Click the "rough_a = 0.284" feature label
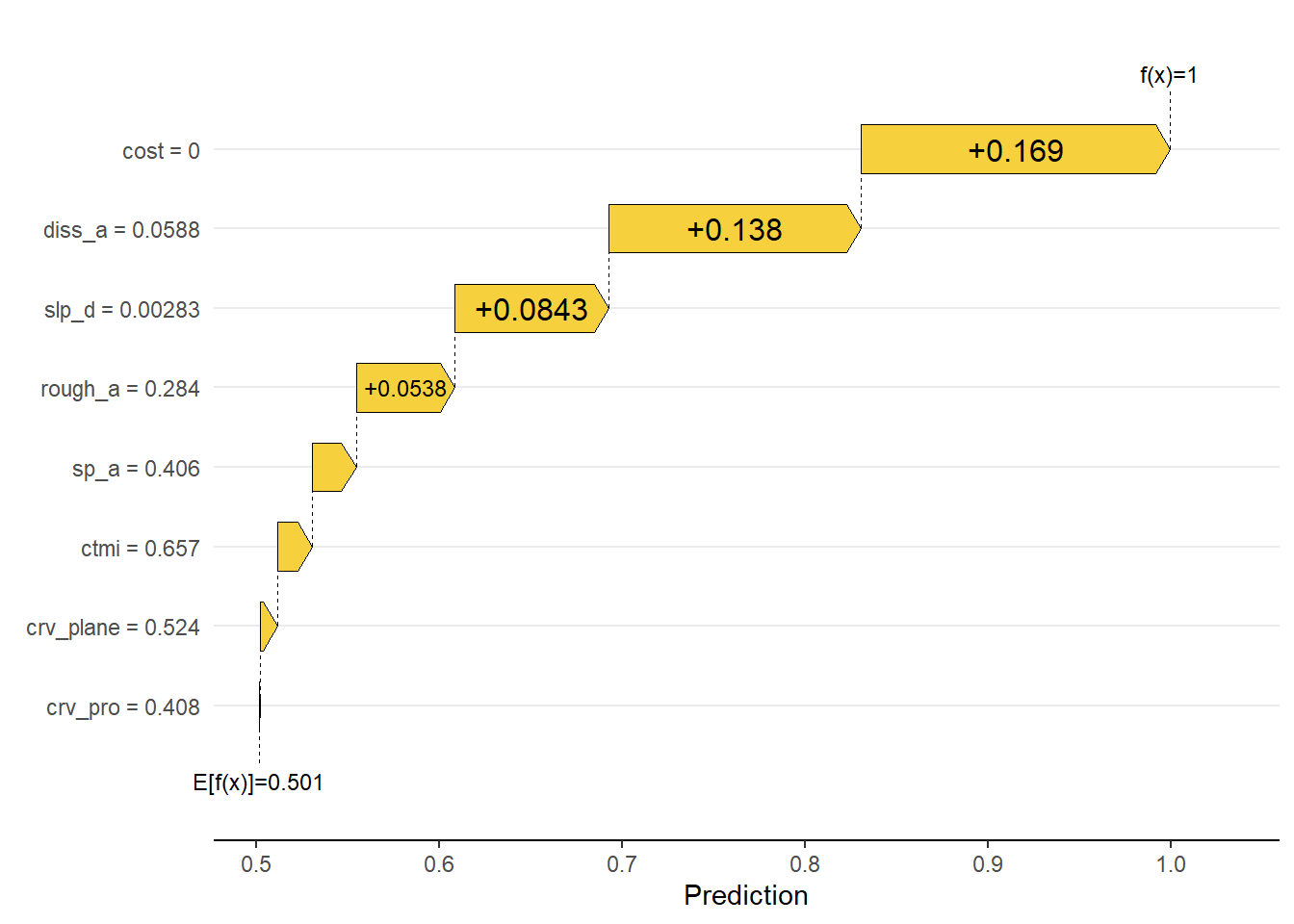 point(120,389)
